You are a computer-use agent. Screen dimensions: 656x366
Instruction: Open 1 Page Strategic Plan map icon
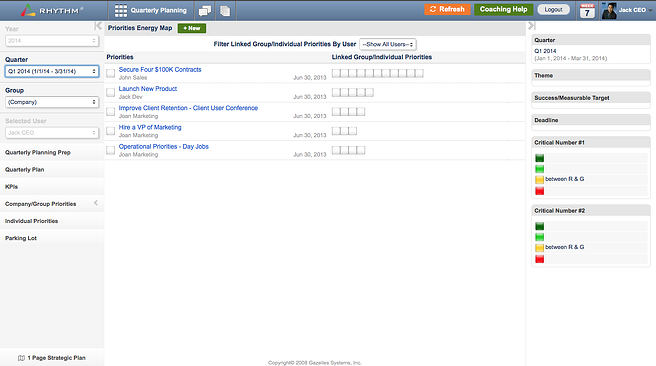coord(21,358)
